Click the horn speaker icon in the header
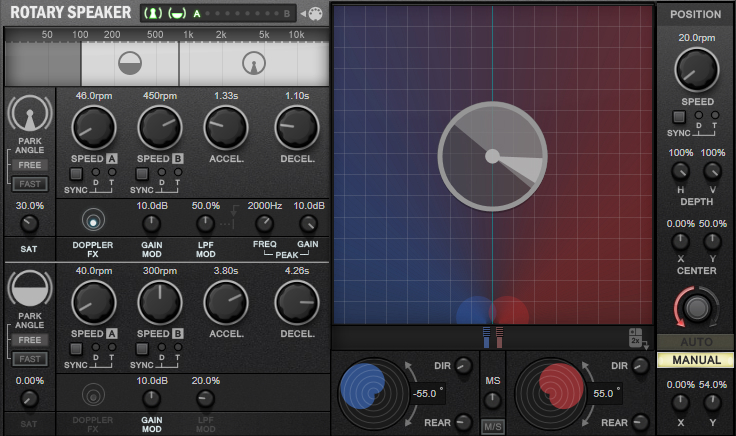Screen dimensions: 736x436 [154, 14]
